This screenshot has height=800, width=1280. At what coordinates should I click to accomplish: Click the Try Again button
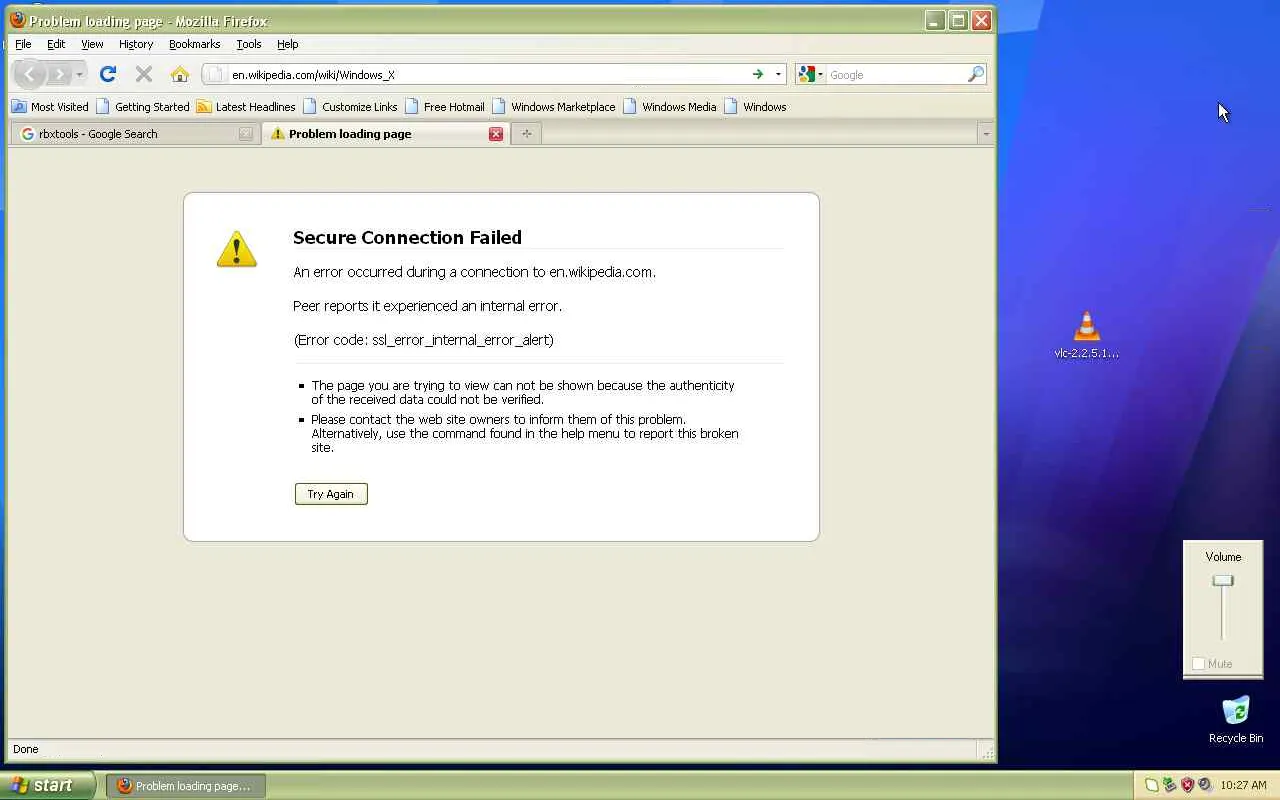[331, 494]
